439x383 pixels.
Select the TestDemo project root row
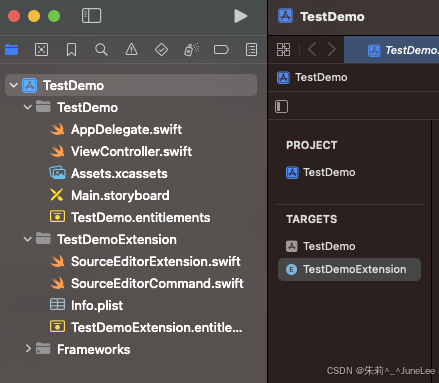[131, 85]
